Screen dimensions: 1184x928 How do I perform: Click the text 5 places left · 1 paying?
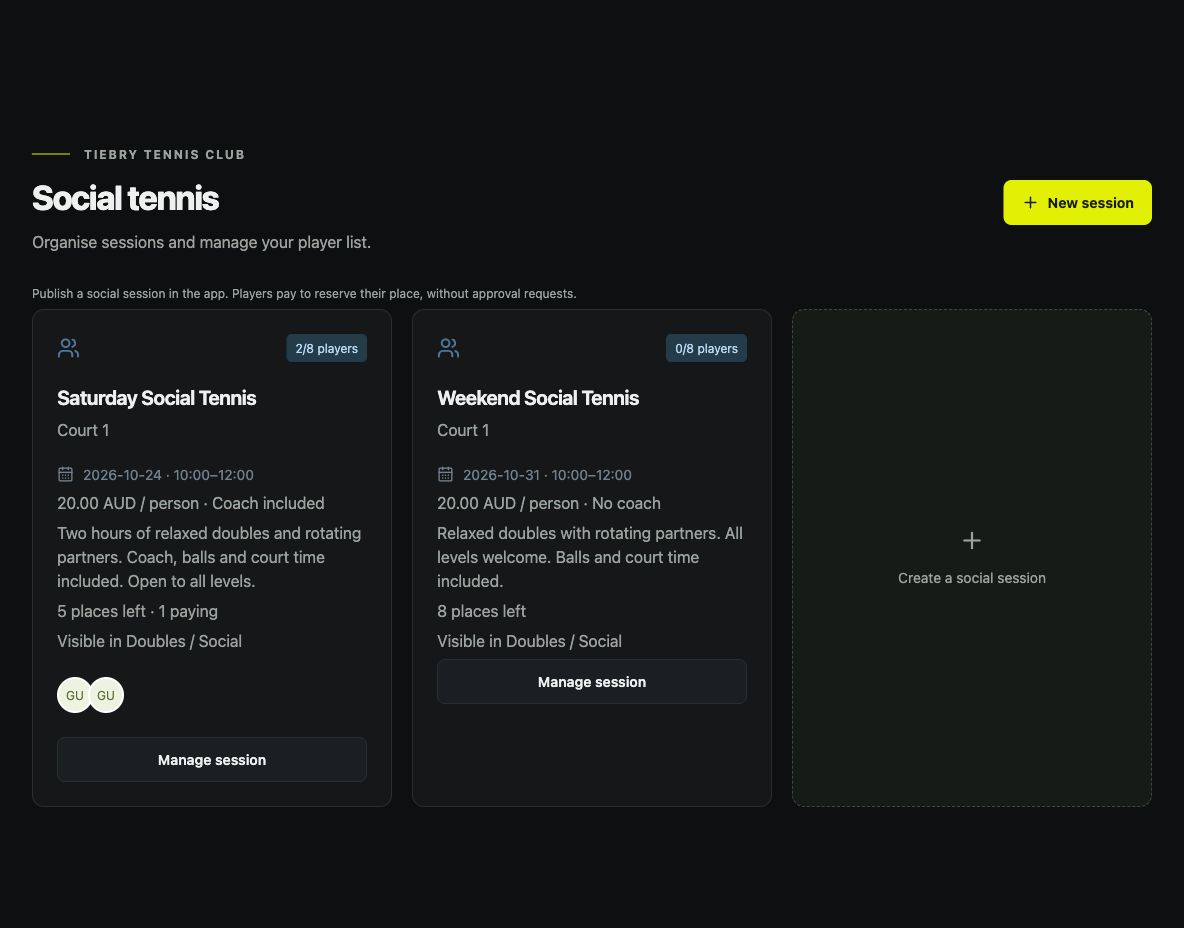[x=137, y=612]
